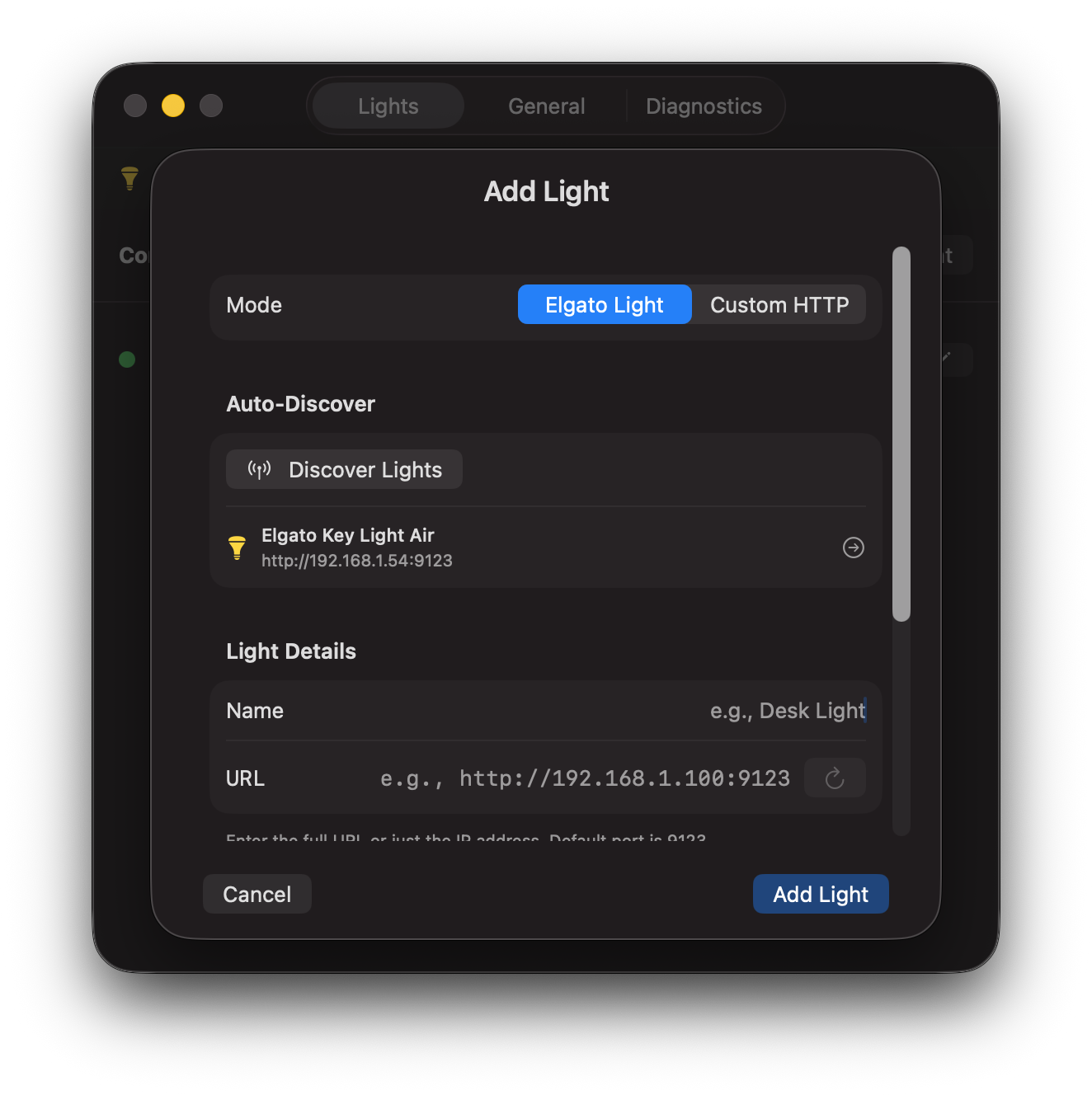Image resolution: width=1092 pixels, height=1095 pixels.
Task: Select the Lights tab
Action: (387, 106)
